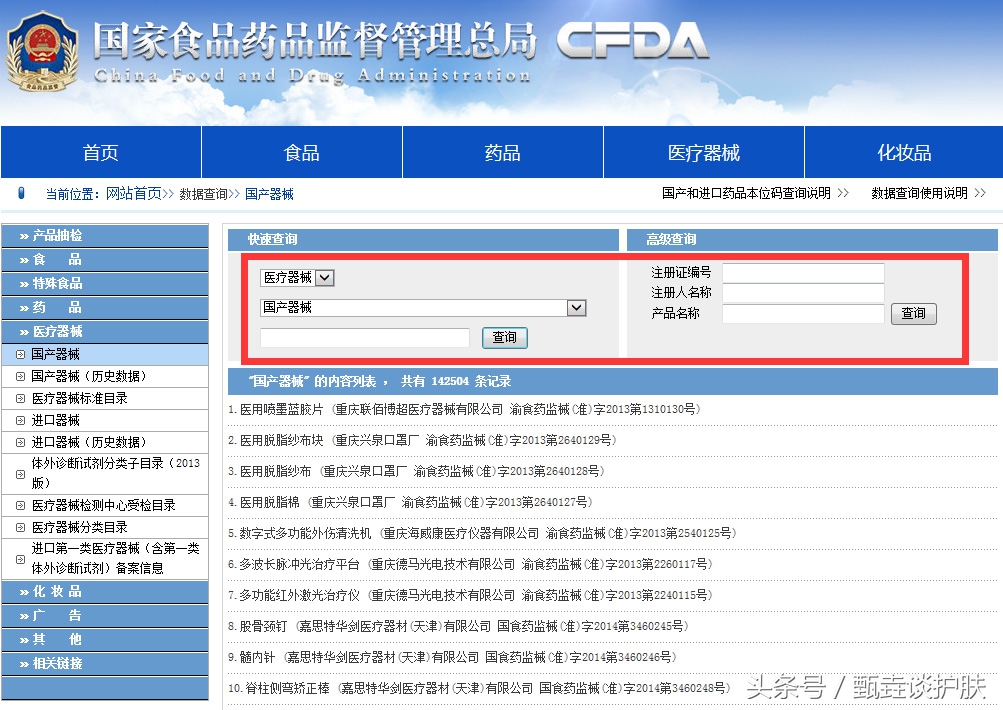Image resolution: width=1003 pixels, height=710 pixels.
Task: Open 国产和进口药品本位码查询说明 link
Action: (x=746, y=193)
